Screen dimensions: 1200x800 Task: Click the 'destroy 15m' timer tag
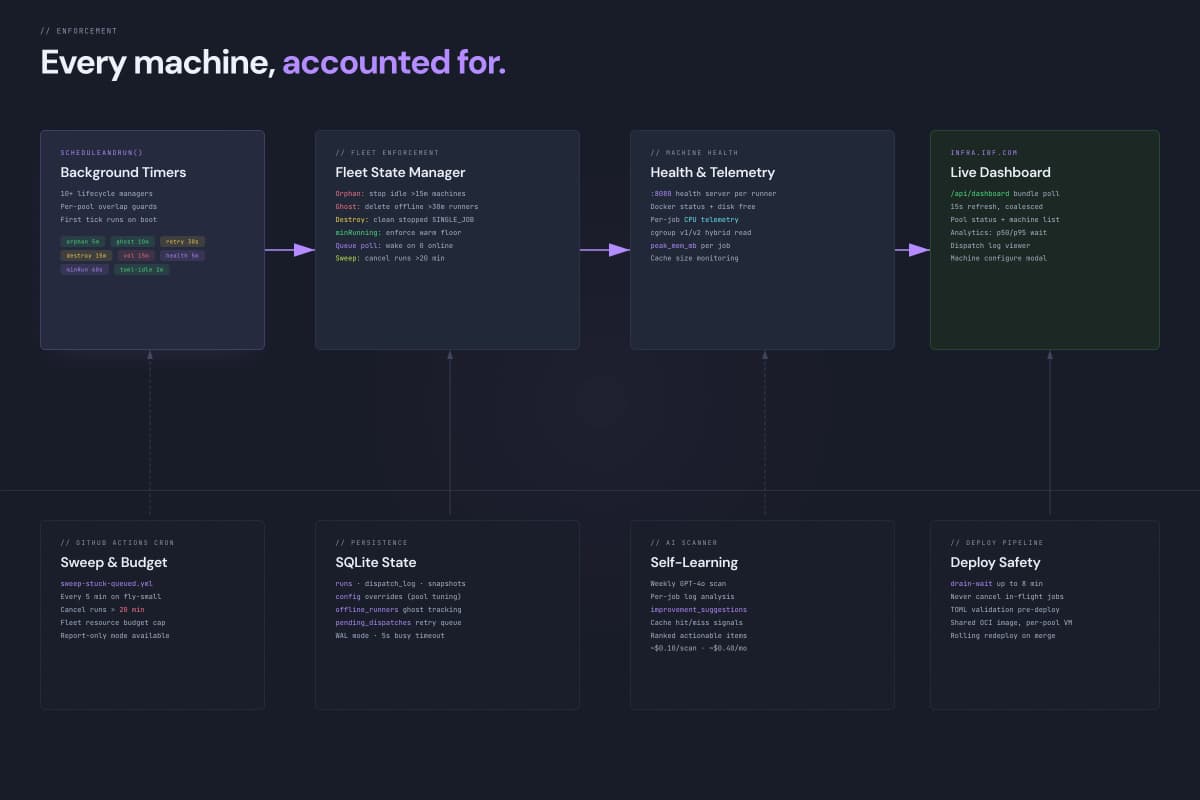click(86, 255)
